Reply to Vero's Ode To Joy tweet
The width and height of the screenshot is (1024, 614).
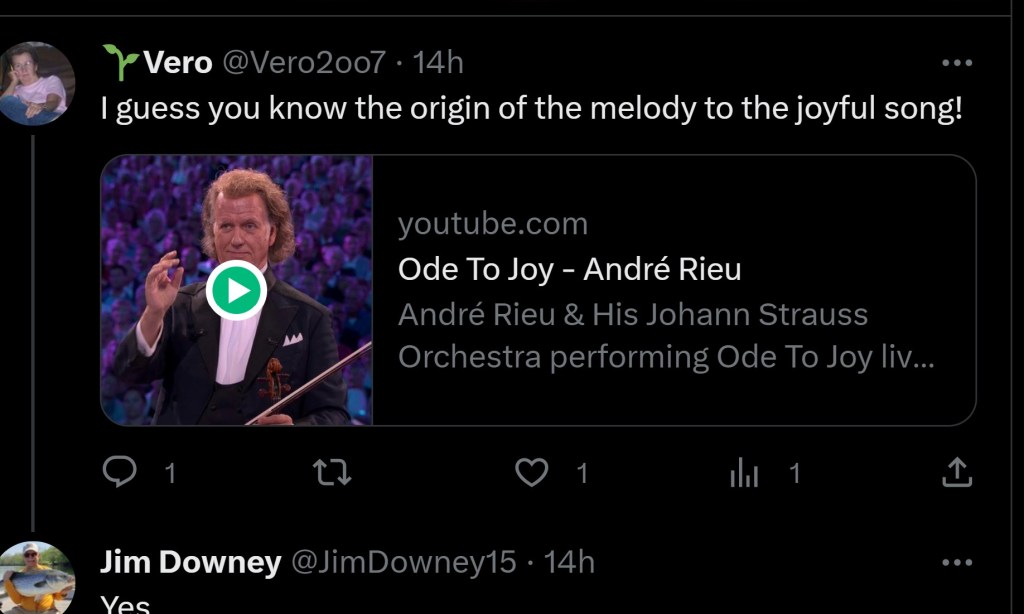pos(120,472)
